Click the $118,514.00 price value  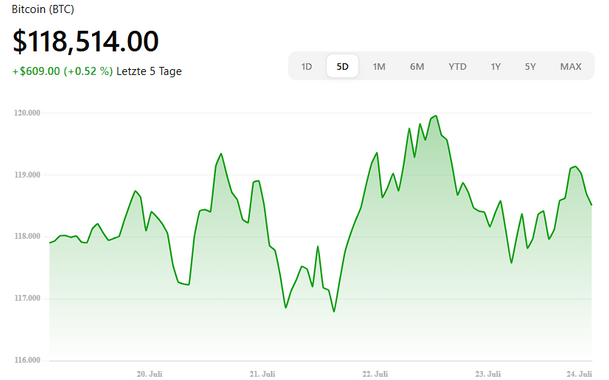(85, 41)
